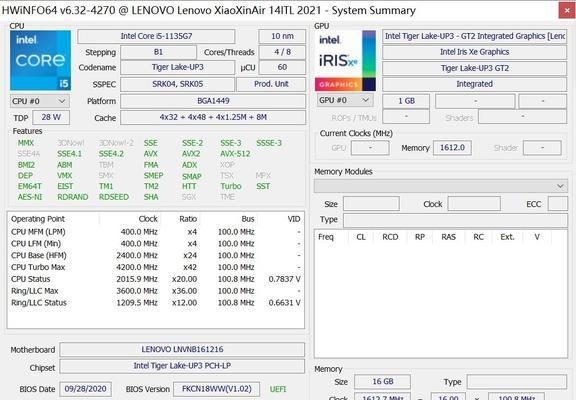The height and width of the screenshot is (400, 576).
Task: Open the GPU #0 selector dropdown
Action: pyautogui.click(x=345, y=100)
